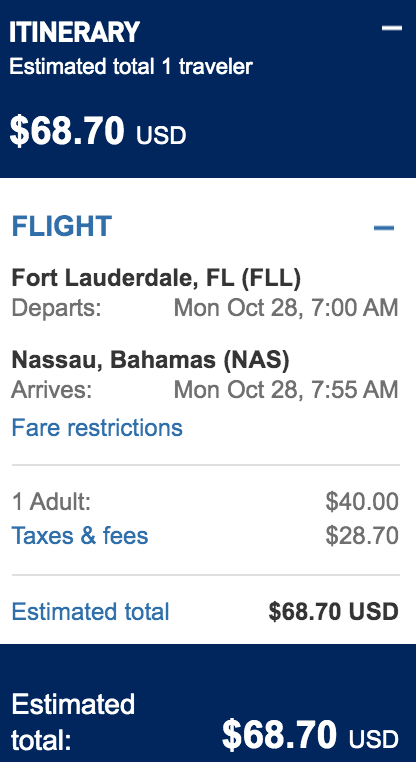
Task: Click the bottom footer $68.70 price
Action: 310,734
